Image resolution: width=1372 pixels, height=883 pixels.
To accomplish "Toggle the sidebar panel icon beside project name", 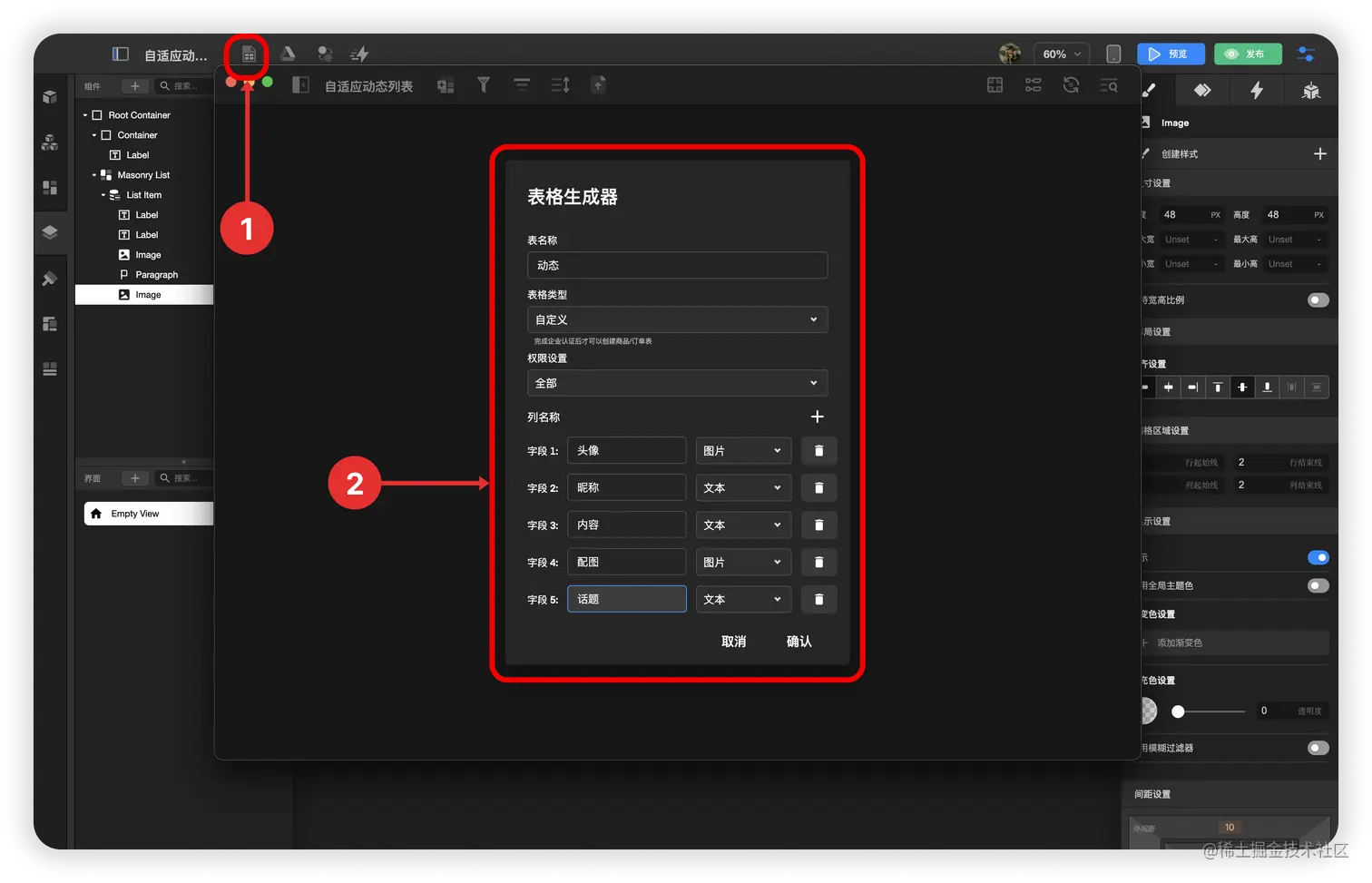I will coord(121,54).
